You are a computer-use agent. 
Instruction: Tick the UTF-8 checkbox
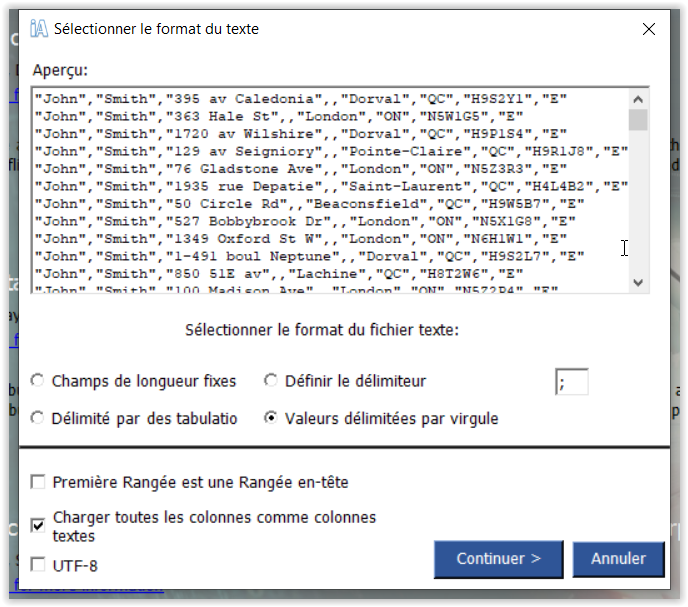tap(38, 564)
